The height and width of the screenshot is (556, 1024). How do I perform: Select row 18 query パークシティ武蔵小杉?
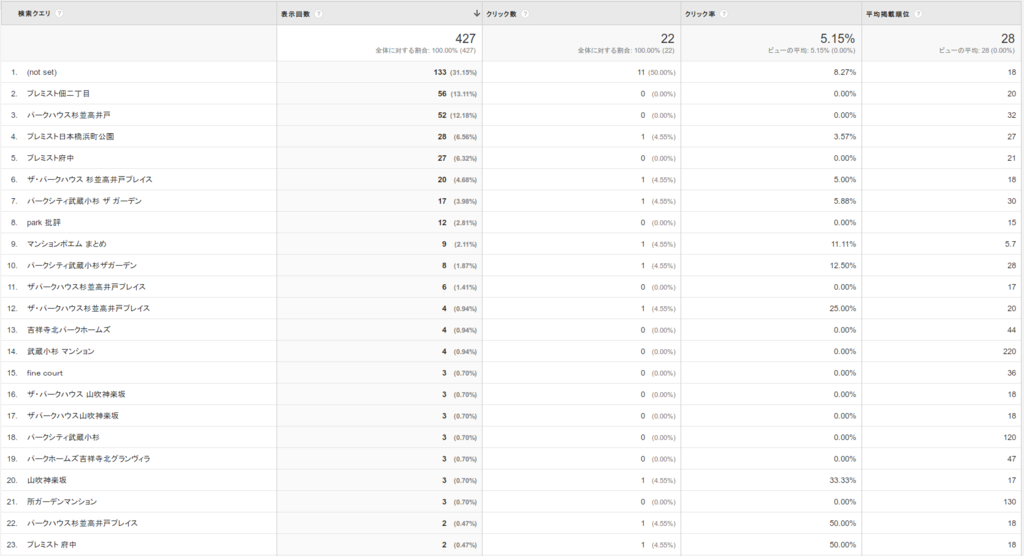63,437
